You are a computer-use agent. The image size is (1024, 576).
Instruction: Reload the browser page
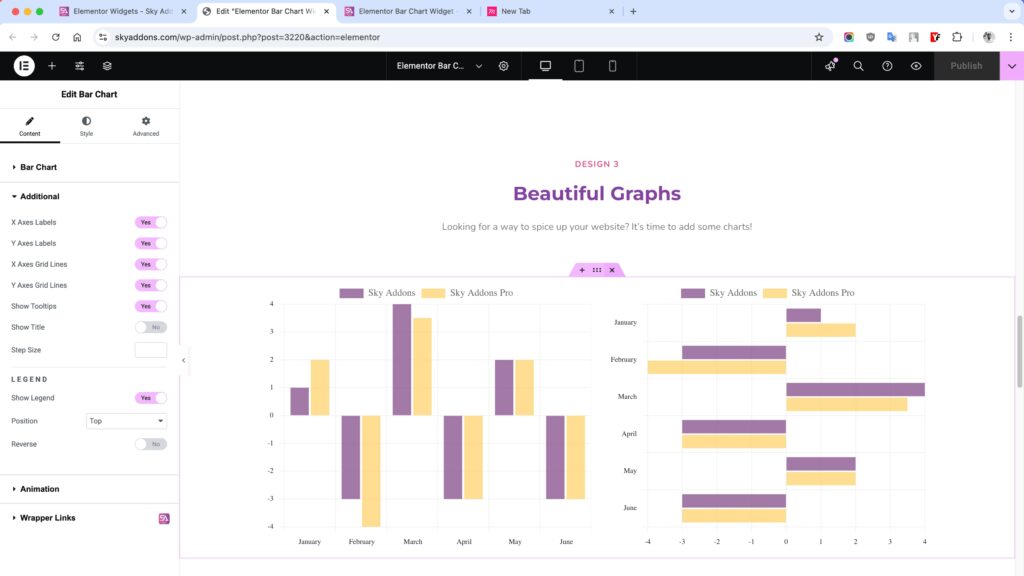pos(56,37)
